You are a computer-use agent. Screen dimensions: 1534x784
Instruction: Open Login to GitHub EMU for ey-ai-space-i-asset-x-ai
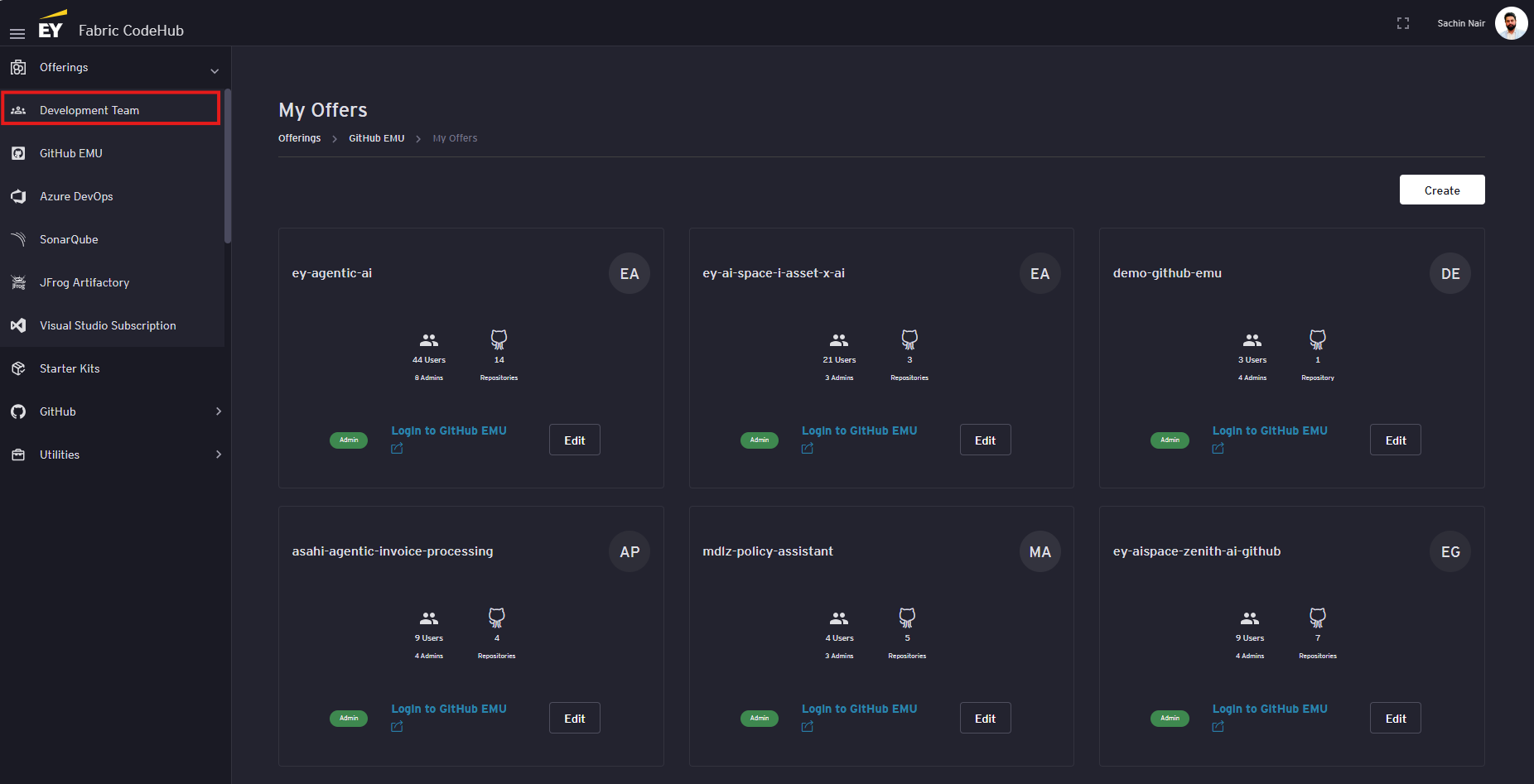(859, 430)
